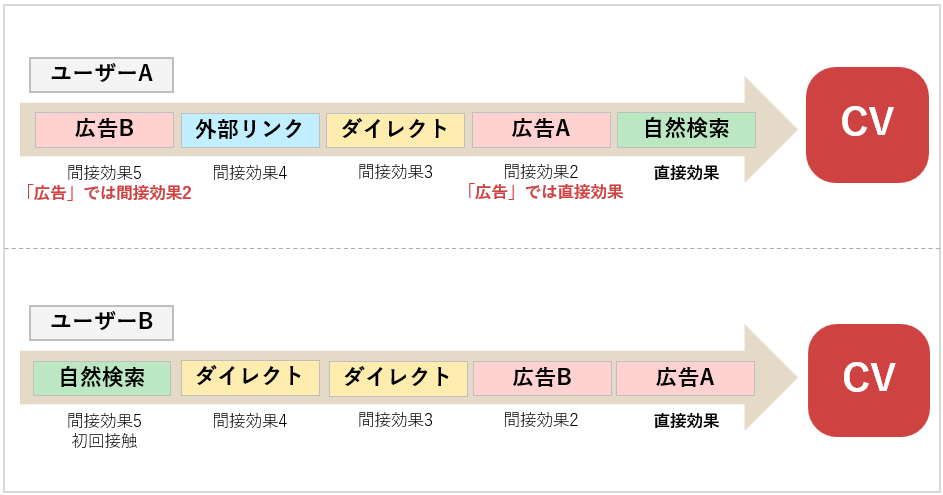Click 間接効果4 label under 外部リンク
943x495 pixels.
pos(250,172)
